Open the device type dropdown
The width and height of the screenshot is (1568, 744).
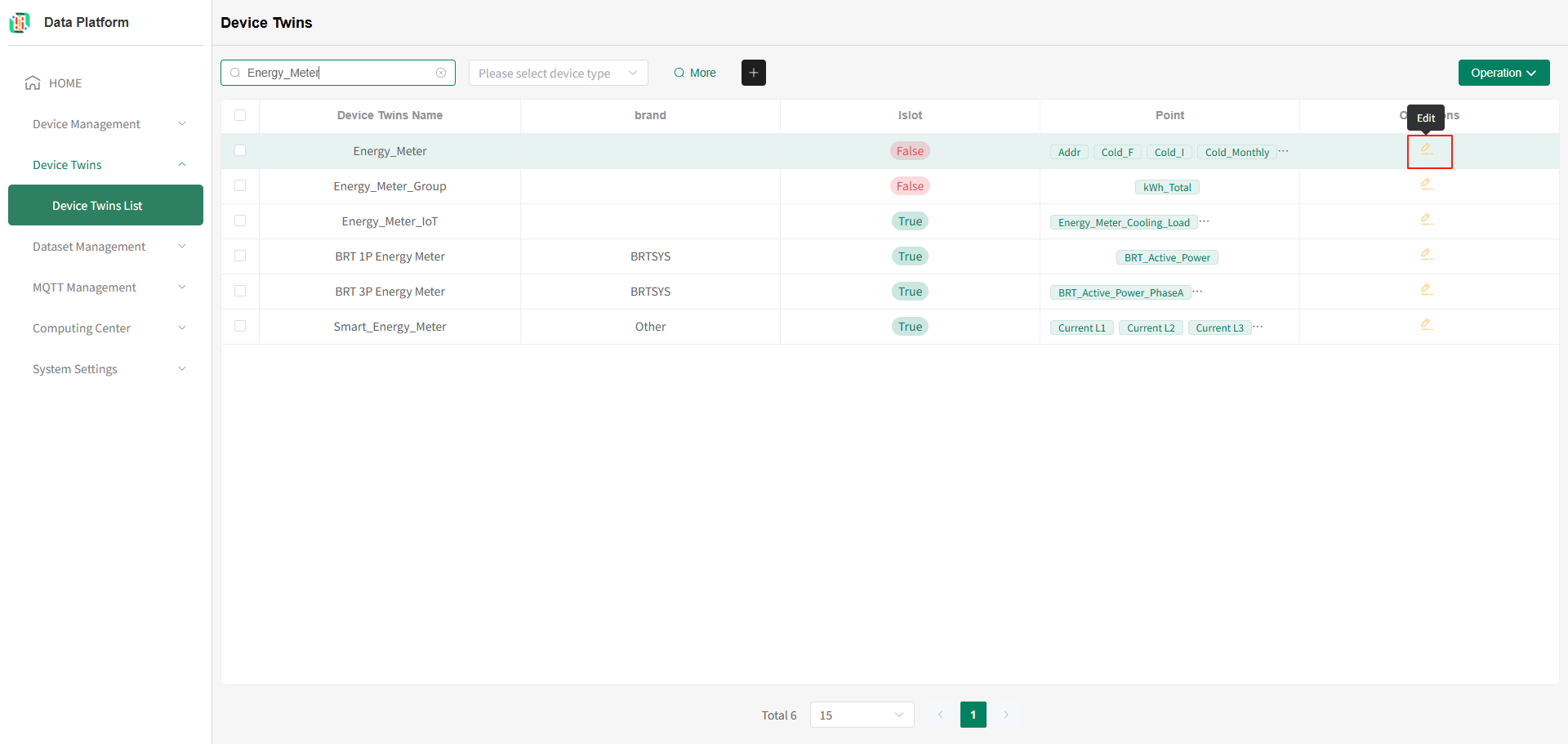tap(558, 73)
